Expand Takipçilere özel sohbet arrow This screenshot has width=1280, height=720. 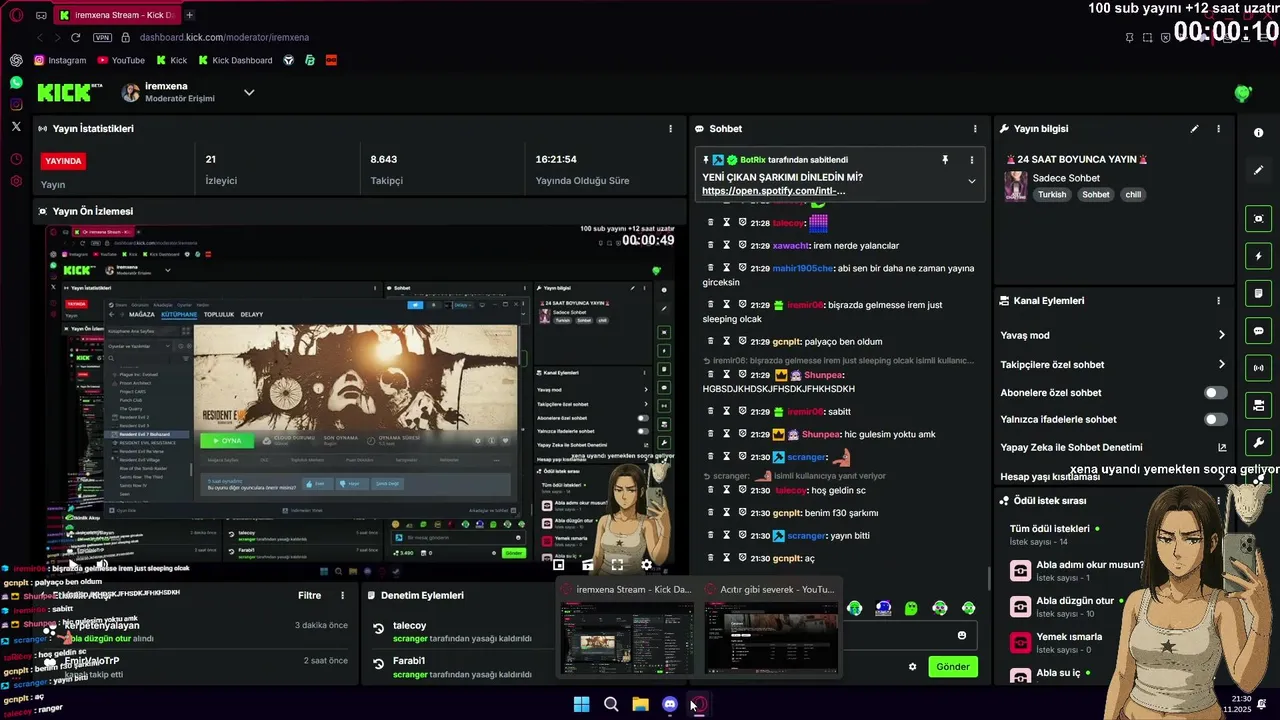pyautogui.click(x=1221, y=364)
